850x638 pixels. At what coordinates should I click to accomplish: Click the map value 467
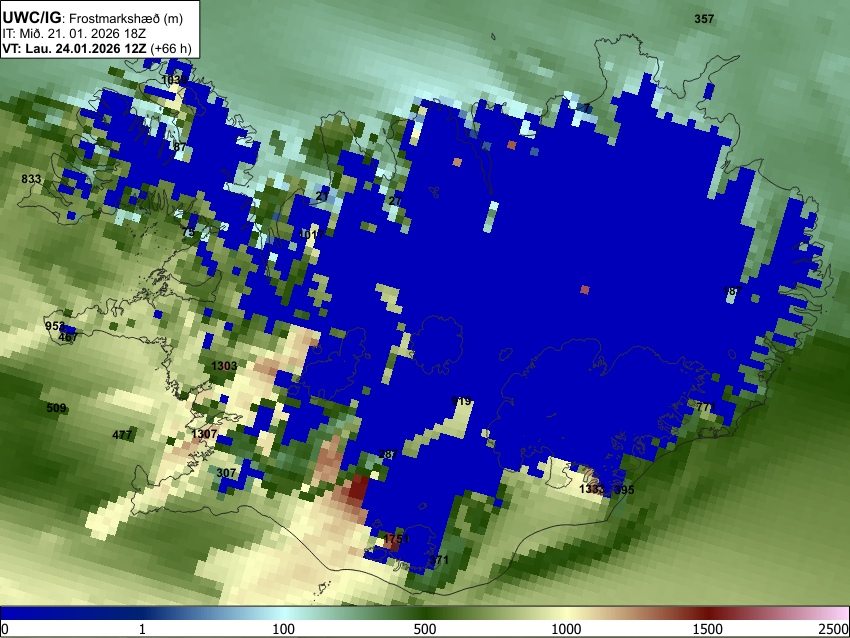tap(68, 337)
